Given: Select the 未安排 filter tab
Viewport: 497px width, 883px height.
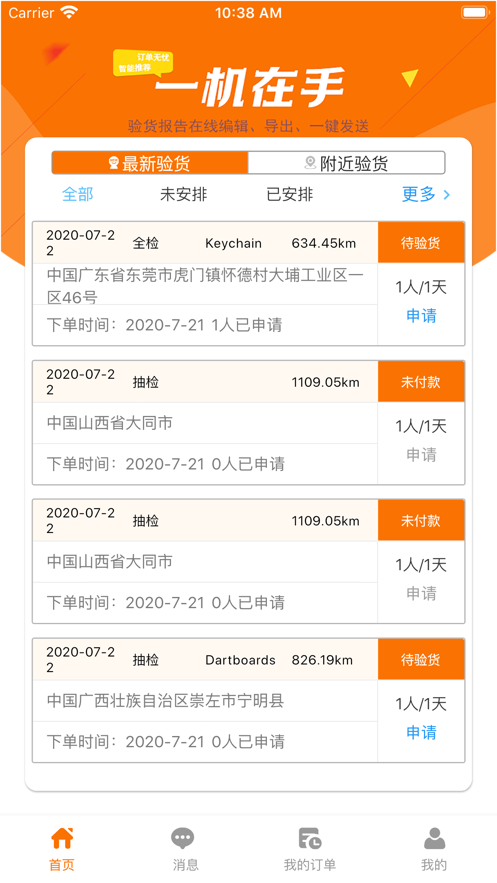Looking at the screenshot, I should (x=183, y=195).
